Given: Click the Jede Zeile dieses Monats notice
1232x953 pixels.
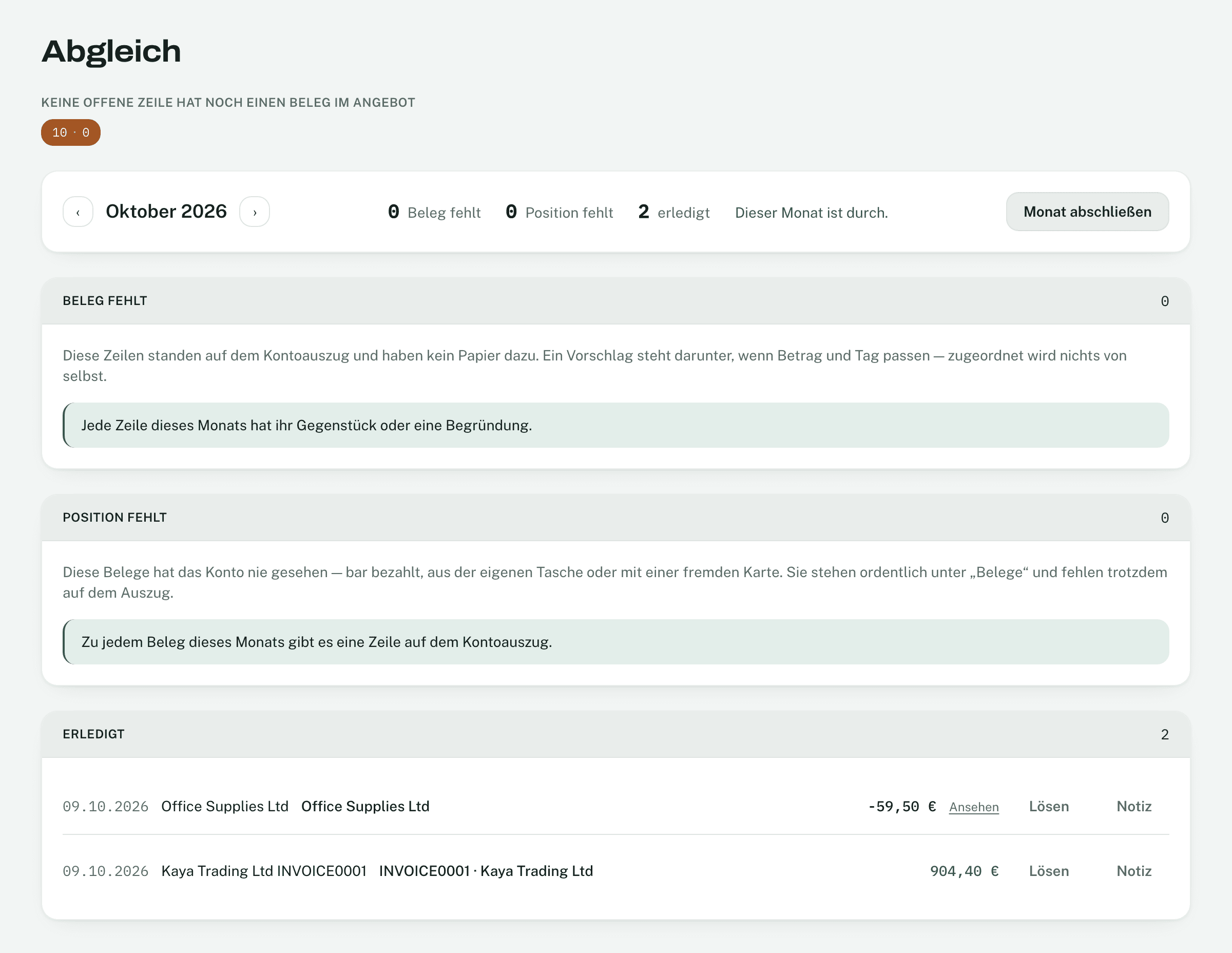Looking at the screenshot, I should pyautogui.click(x=616, y=425).
